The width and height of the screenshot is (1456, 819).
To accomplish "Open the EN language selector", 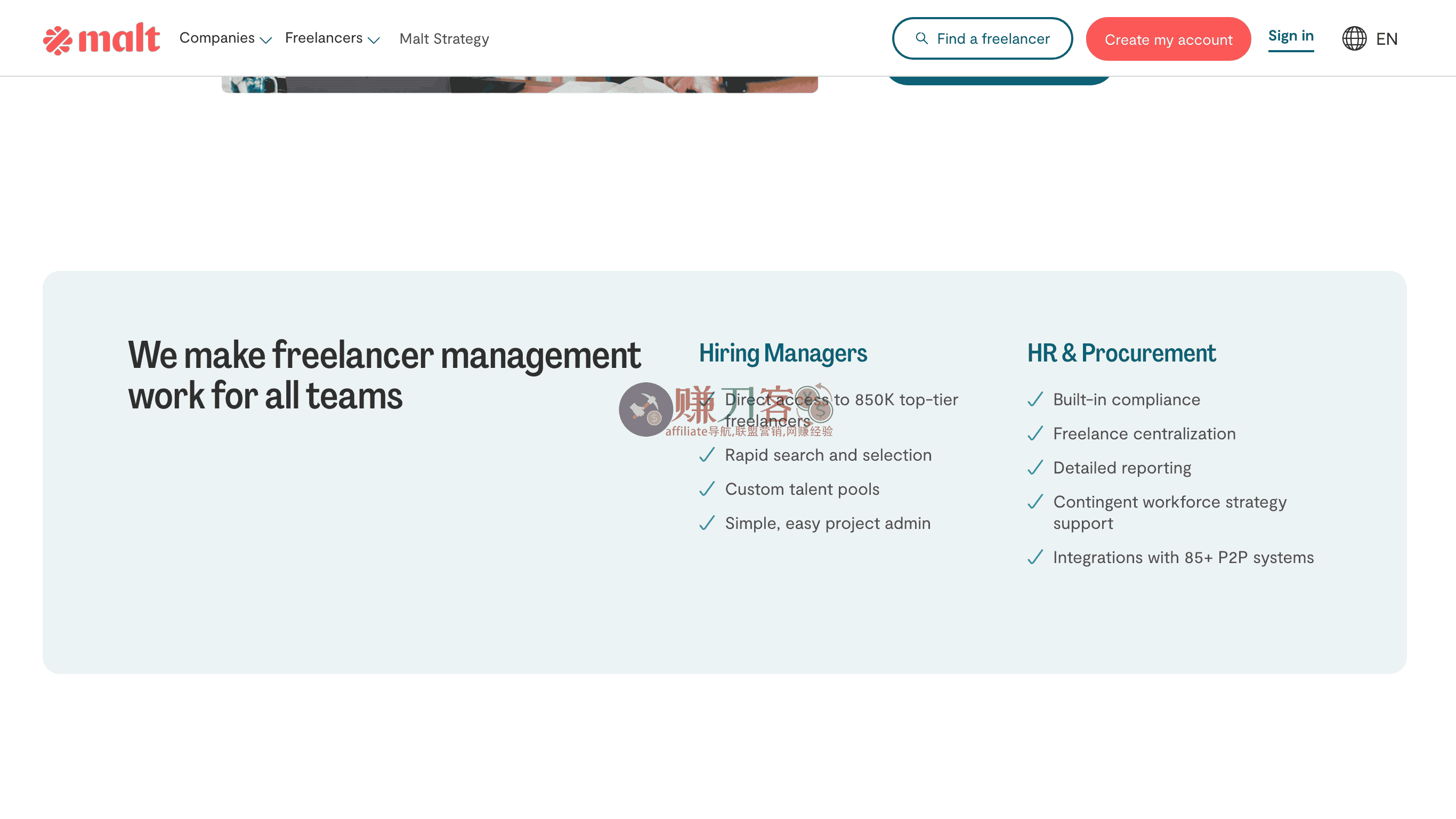I will point(1387,39).
